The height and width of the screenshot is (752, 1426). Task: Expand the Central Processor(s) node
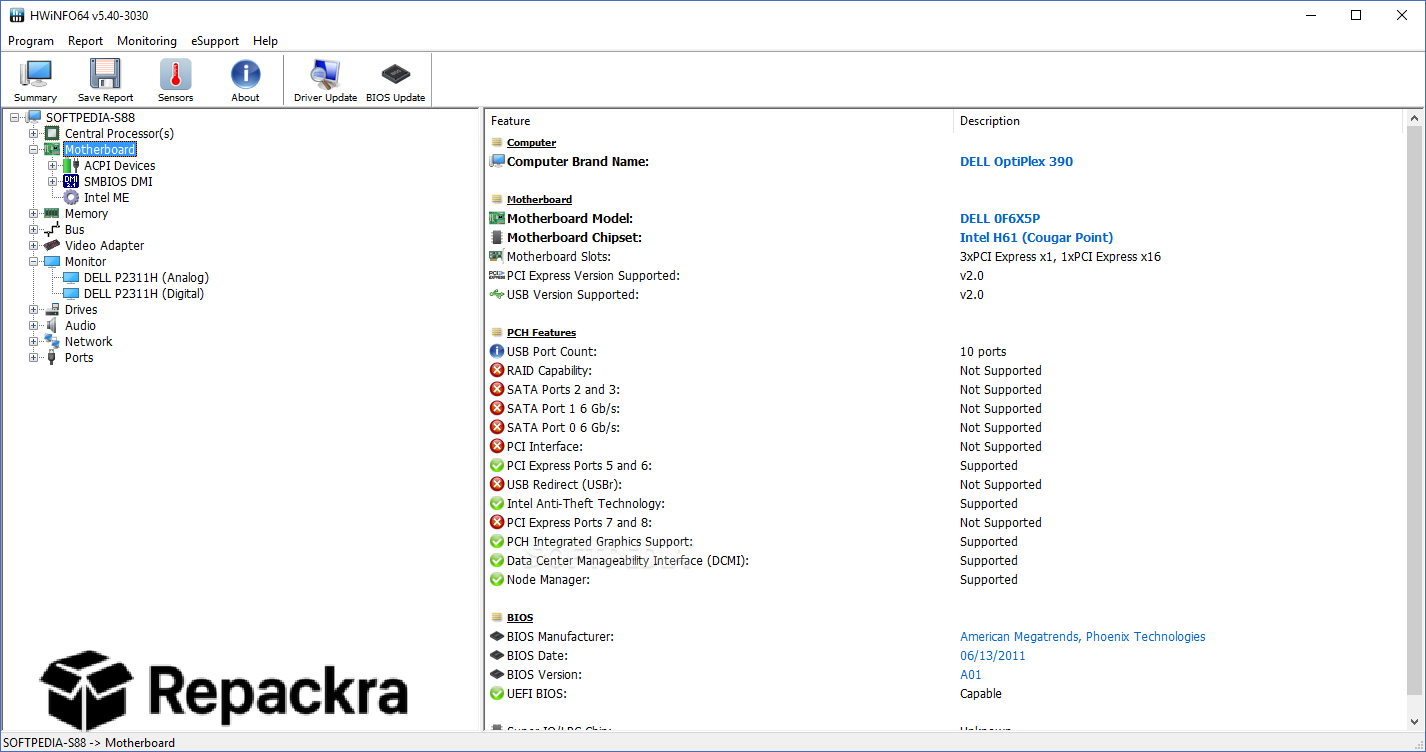(34, 134)
